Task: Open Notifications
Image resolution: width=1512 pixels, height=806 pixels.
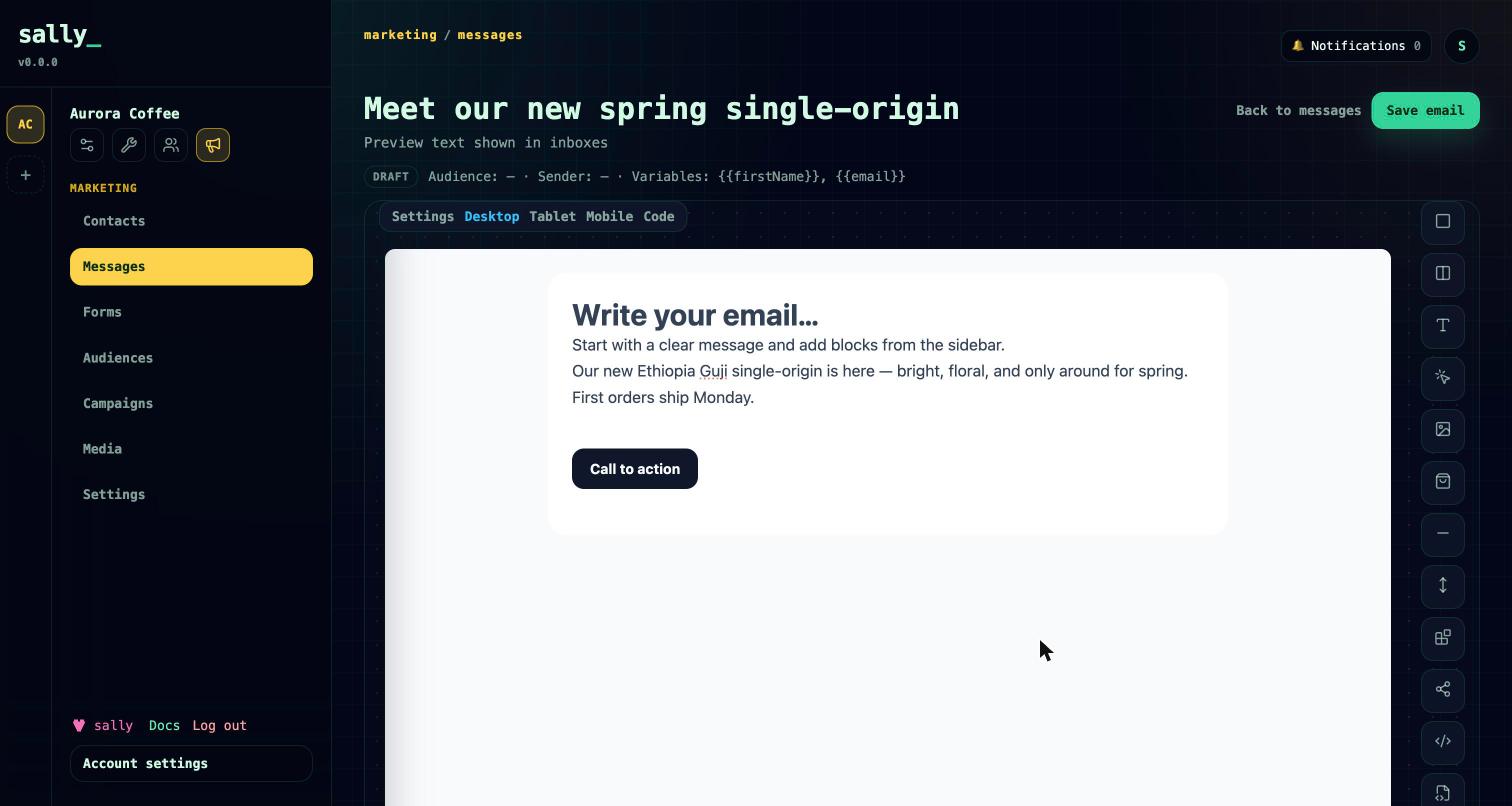Action: [1356, 46]
